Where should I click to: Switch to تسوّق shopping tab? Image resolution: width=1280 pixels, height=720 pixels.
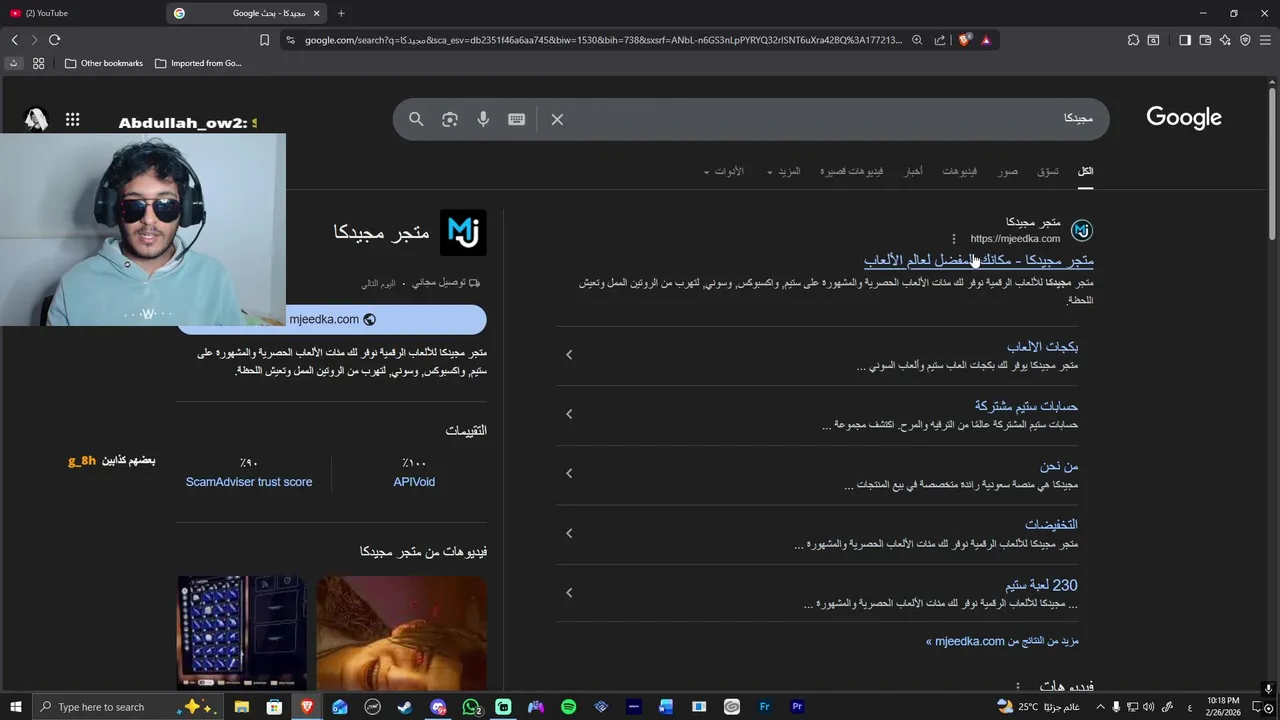tap(1047, 171)
